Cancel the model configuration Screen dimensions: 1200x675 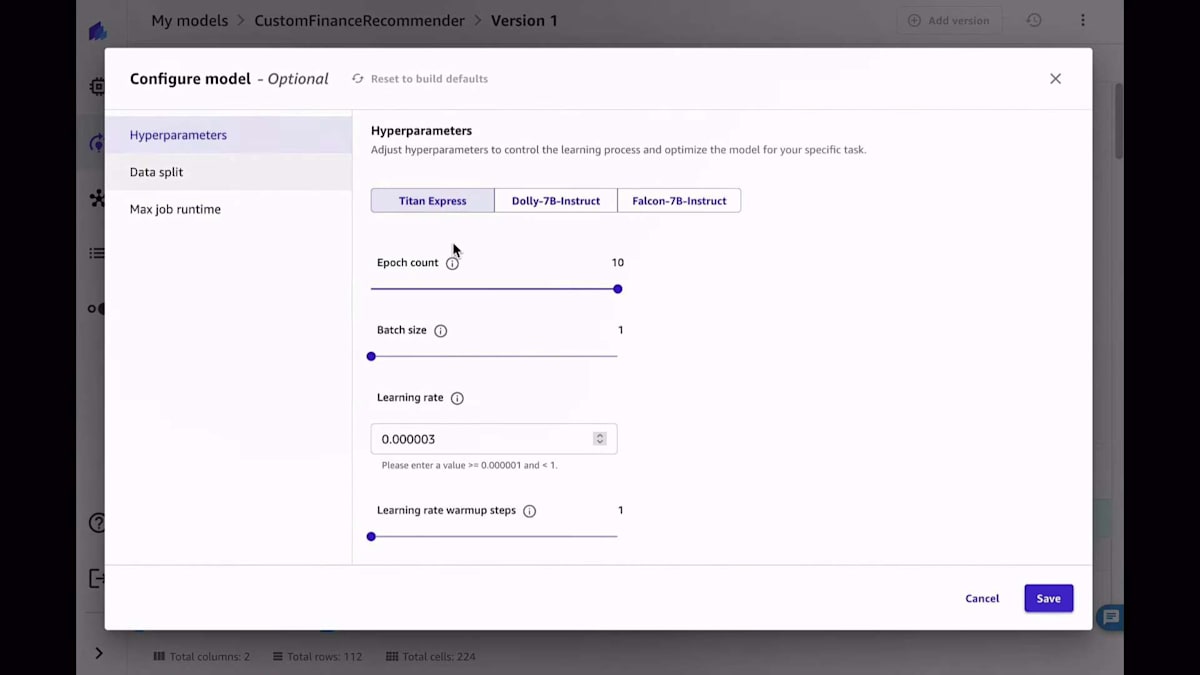[x=982, y=599]
